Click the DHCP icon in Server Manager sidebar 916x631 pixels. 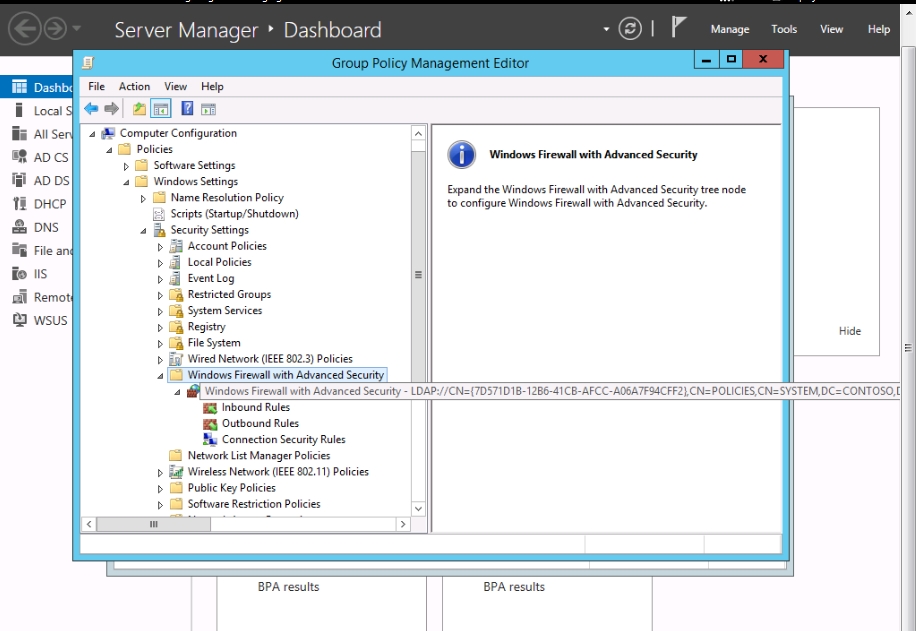(x=20, y=204)
